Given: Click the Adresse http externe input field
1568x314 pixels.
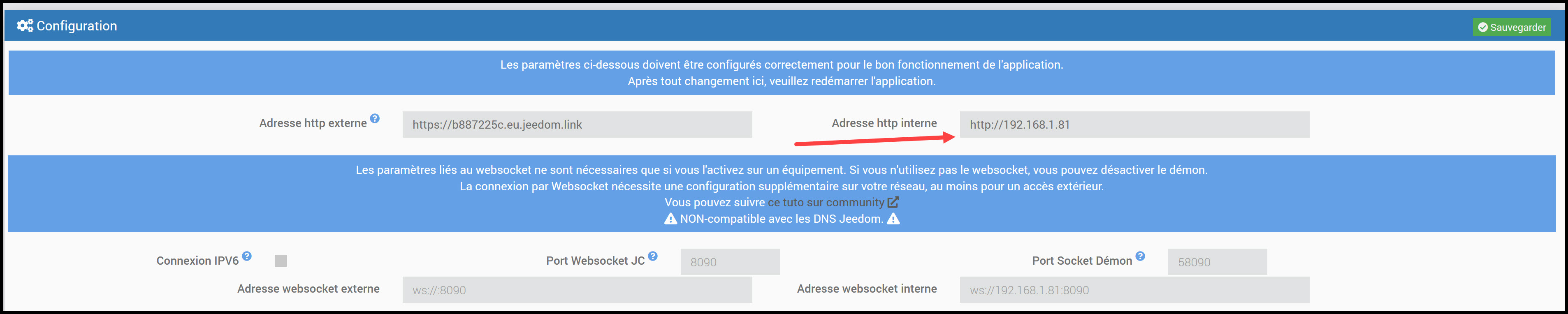Looking at the screenshot, I should [x=576, y=125].
